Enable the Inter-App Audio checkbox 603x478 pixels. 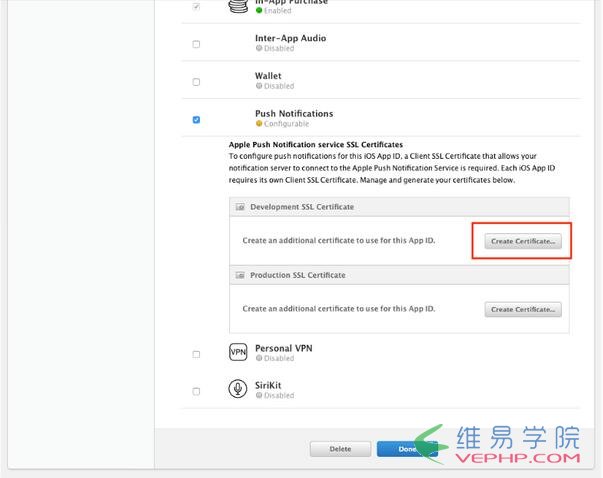[x=196, y=44]
